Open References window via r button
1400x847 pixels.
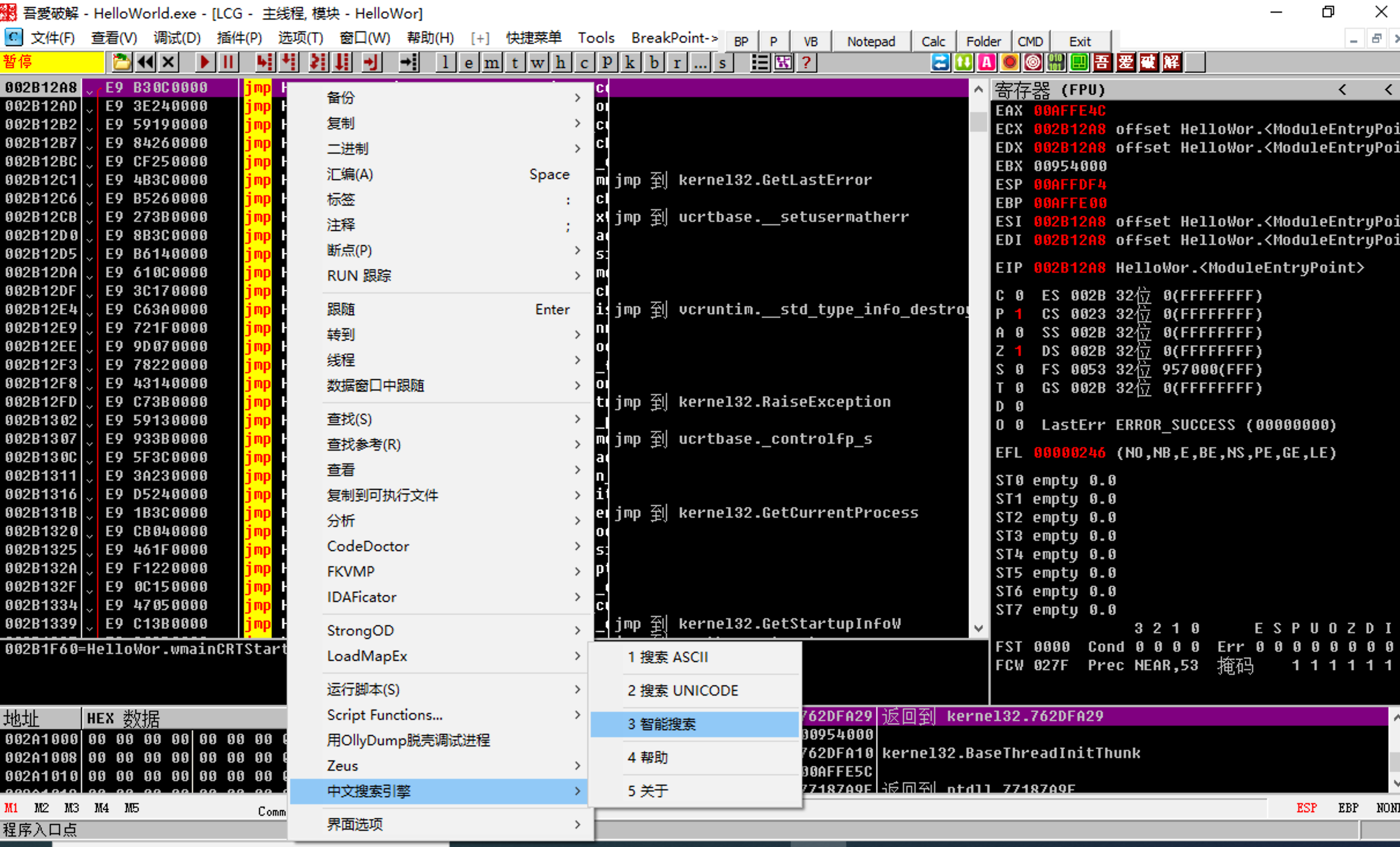[x=676, y=62]
